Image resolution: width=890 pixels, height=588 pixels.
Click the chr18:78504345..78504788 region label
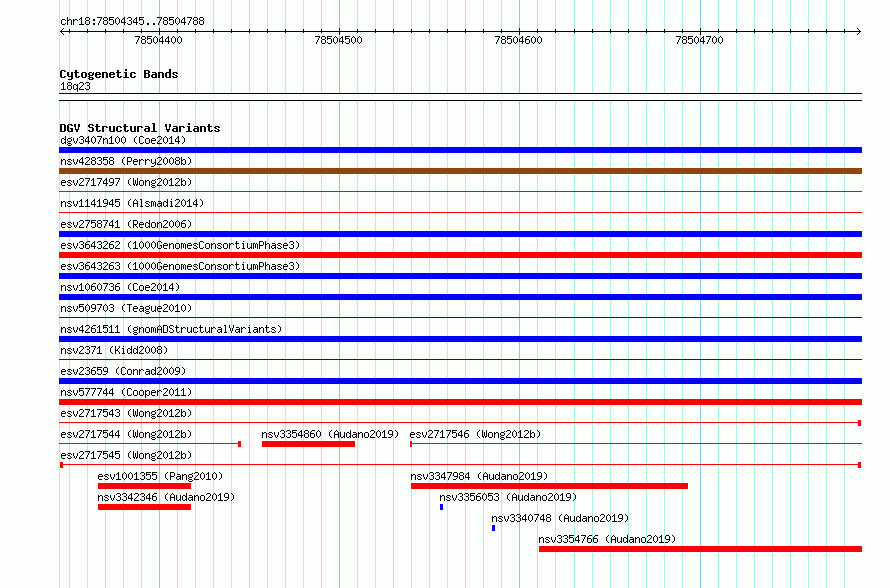[132, 21]
